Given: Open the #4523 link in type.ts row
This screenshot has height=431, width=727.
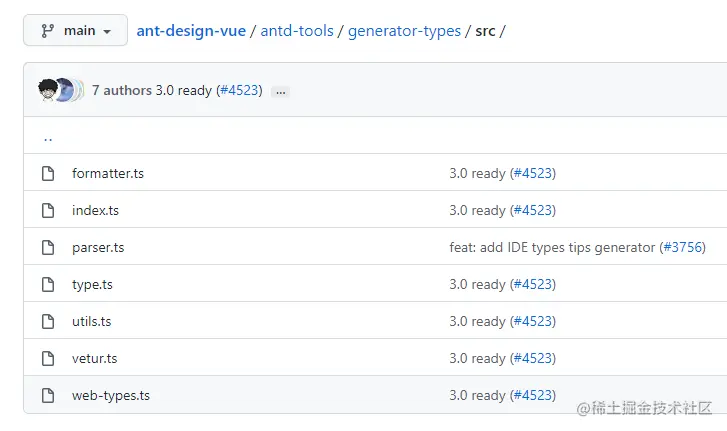Looking at the screenshot, I should coord(533,285).
